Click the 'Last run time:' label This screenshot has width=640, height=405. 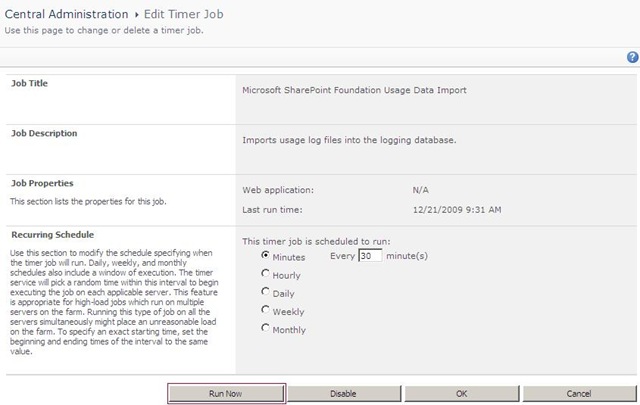(x=272, y=210)
